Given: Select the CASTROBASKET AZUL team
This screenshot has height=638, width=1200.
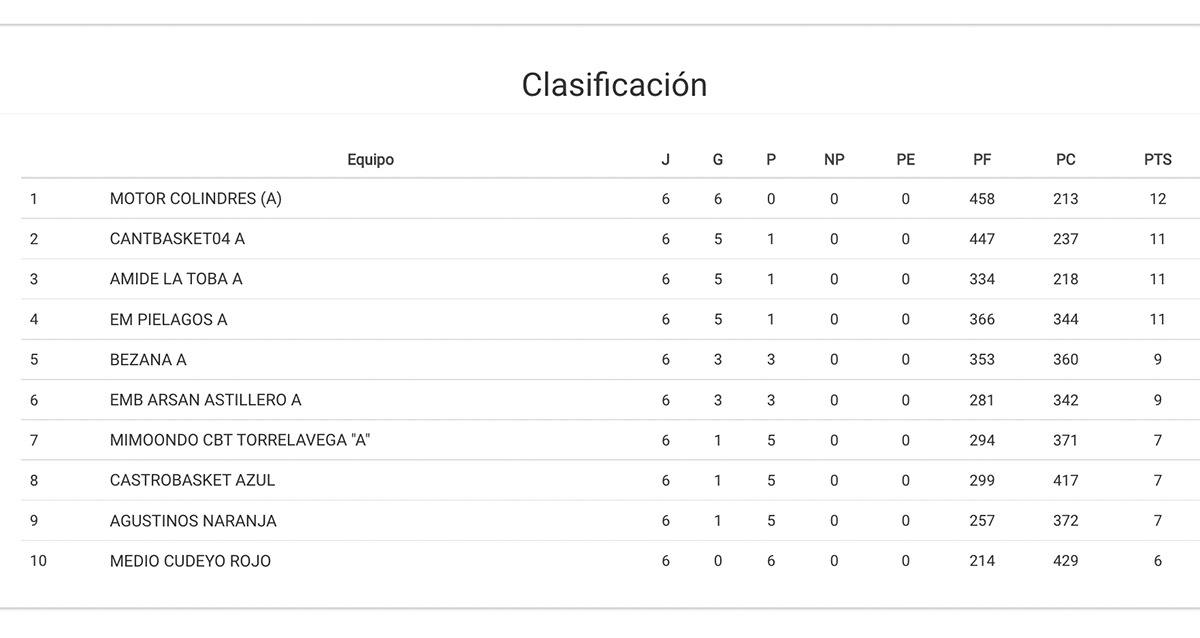Looking at the screenshot, I should click(x=192, y=480).
